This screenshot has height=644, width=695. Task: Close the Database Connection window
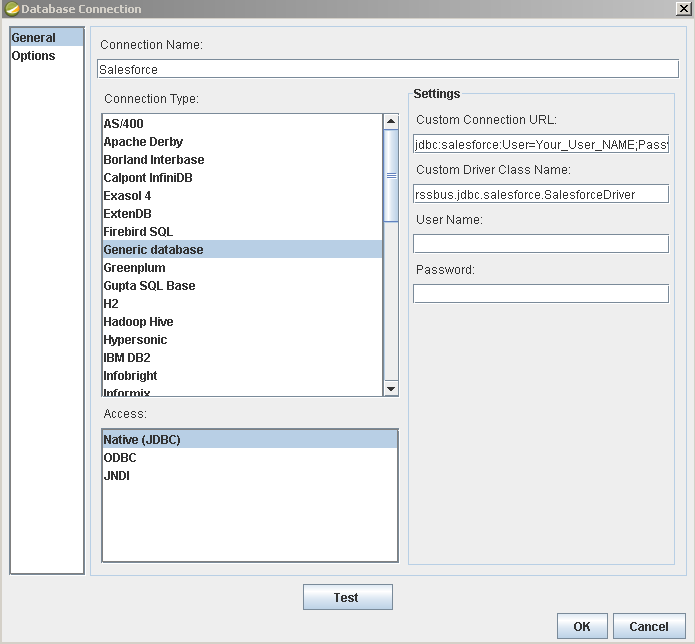pos(681,9)
